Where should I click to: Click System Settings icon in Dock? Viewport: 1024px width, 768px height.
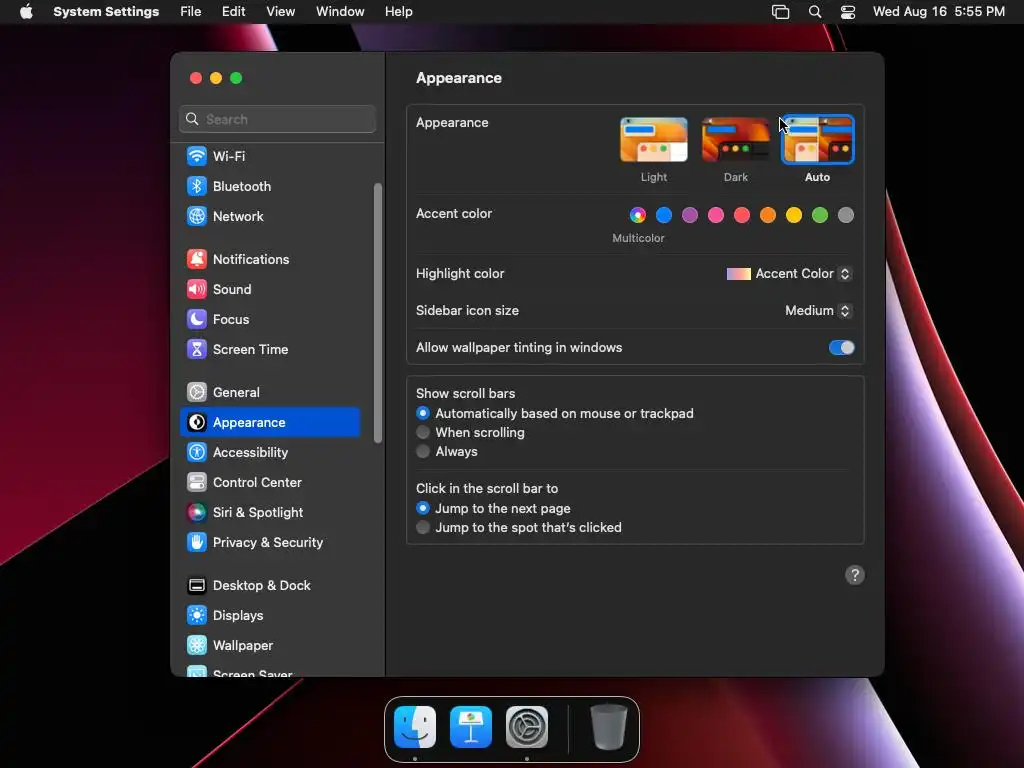[x=527, y=727]
